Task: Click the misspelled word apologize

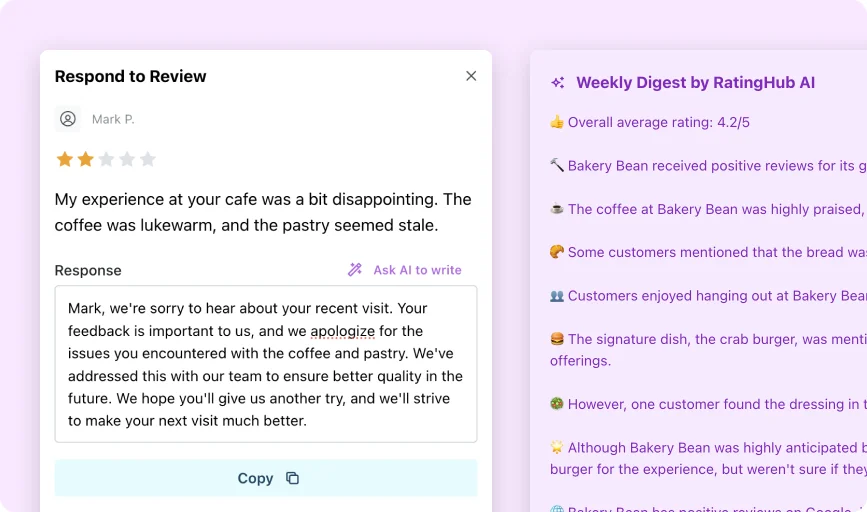Action: [x=343, y=331]
